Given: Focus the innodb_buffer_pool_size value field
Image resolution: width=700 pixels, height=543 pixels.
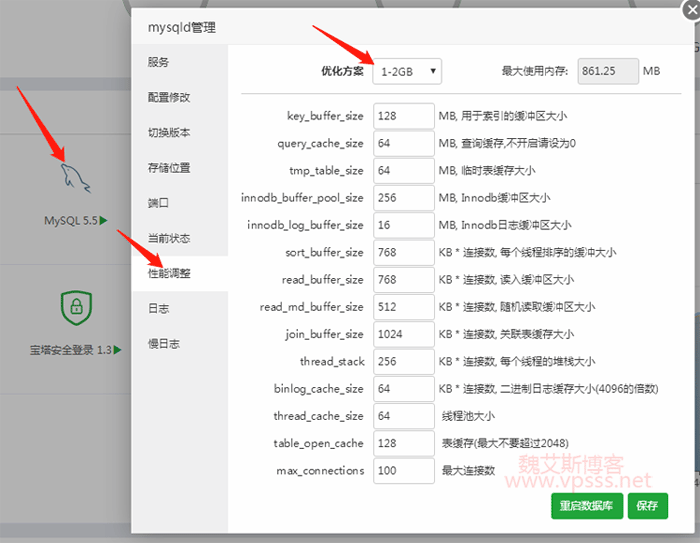Looking at the screenshot, I should [x=403, y=198].
